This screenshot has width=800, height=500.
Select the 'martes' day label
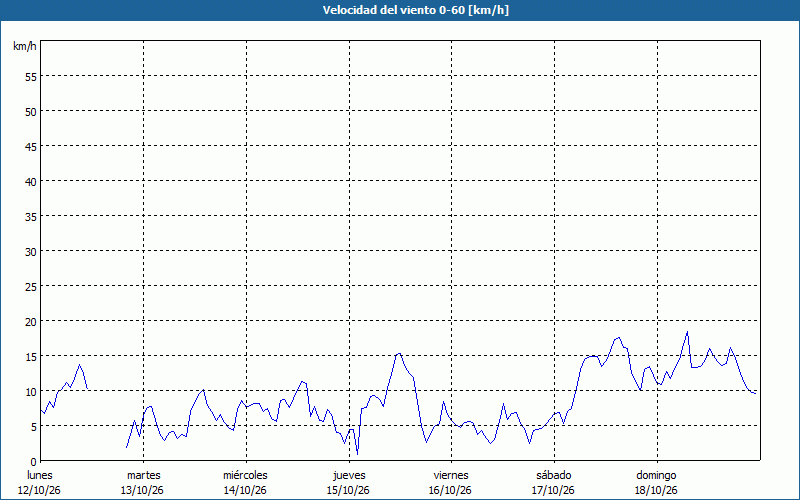click(144, 476)
